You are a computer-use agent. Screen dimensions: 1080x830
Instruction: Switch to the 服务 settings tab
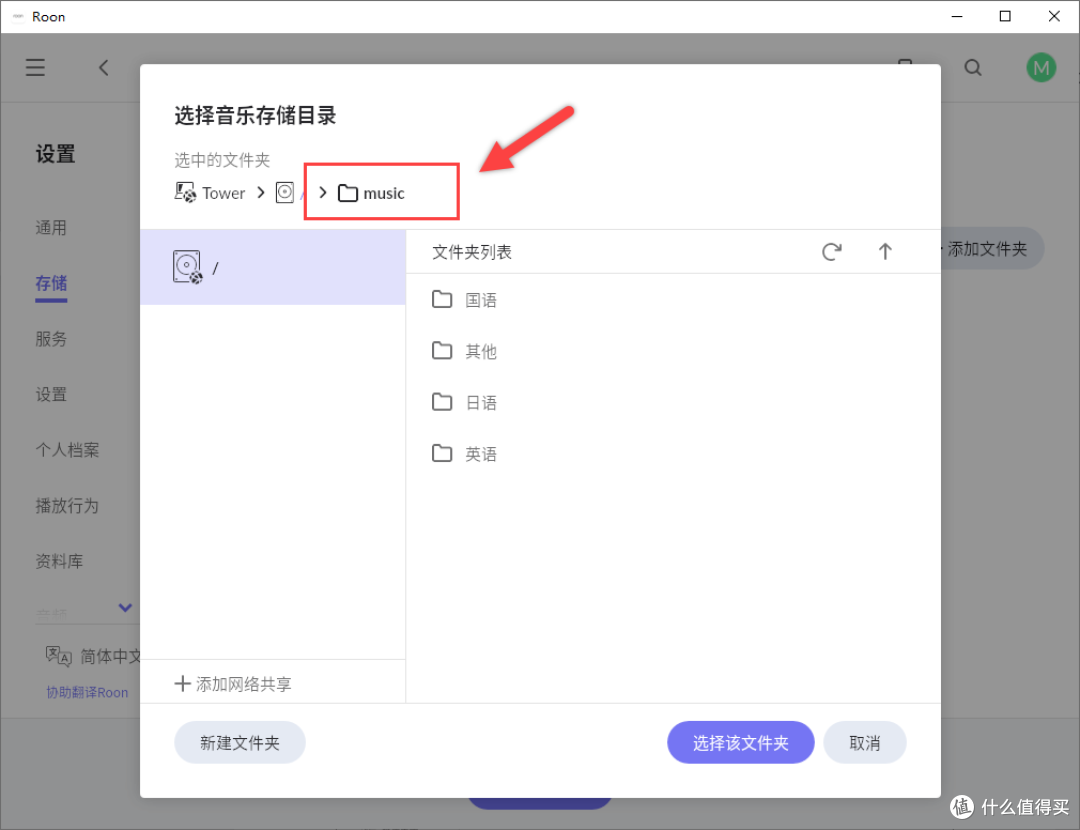pyautogui.click(x=51, y=338)
